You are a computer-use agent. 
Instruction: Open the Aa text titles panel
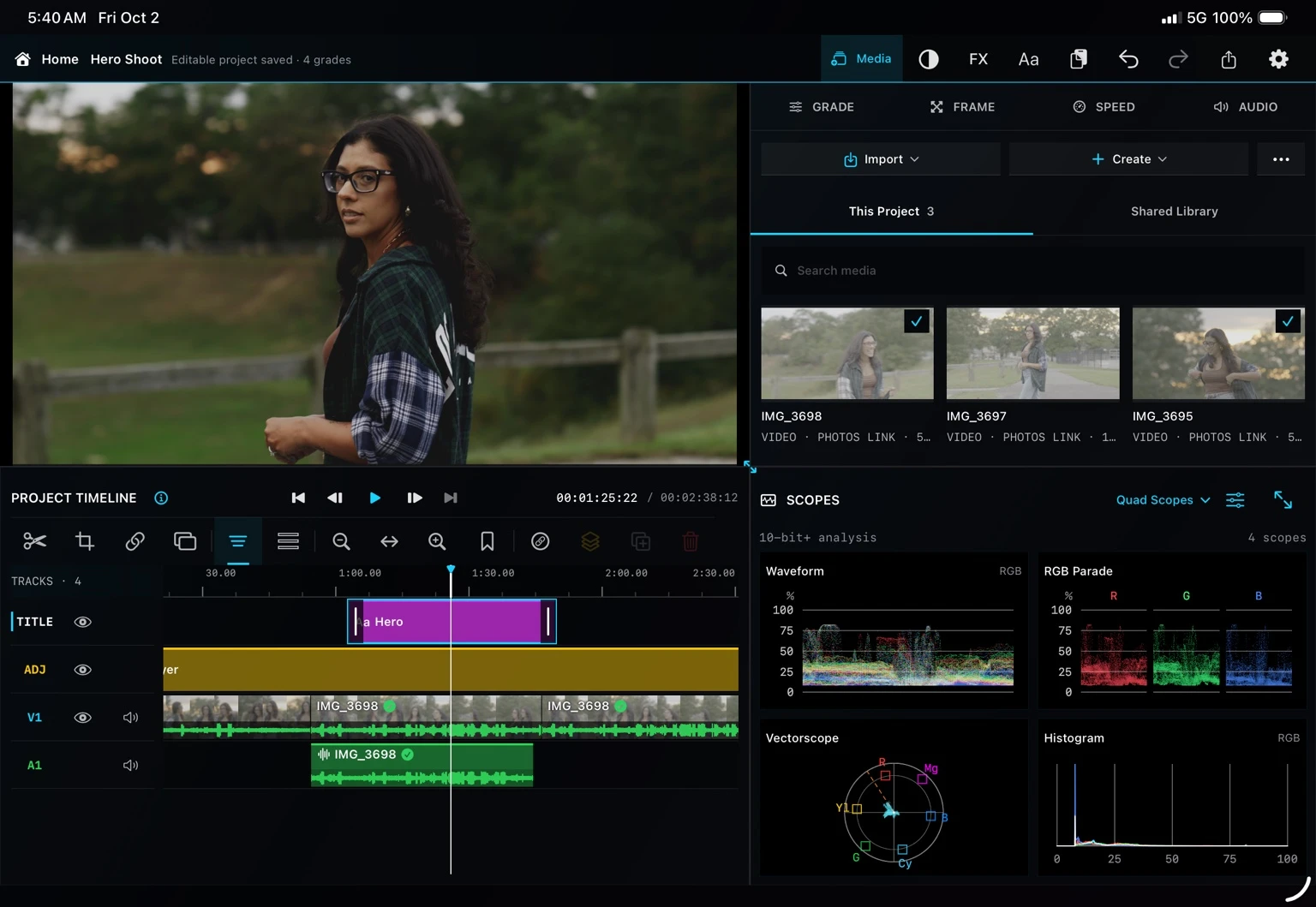1028,59
